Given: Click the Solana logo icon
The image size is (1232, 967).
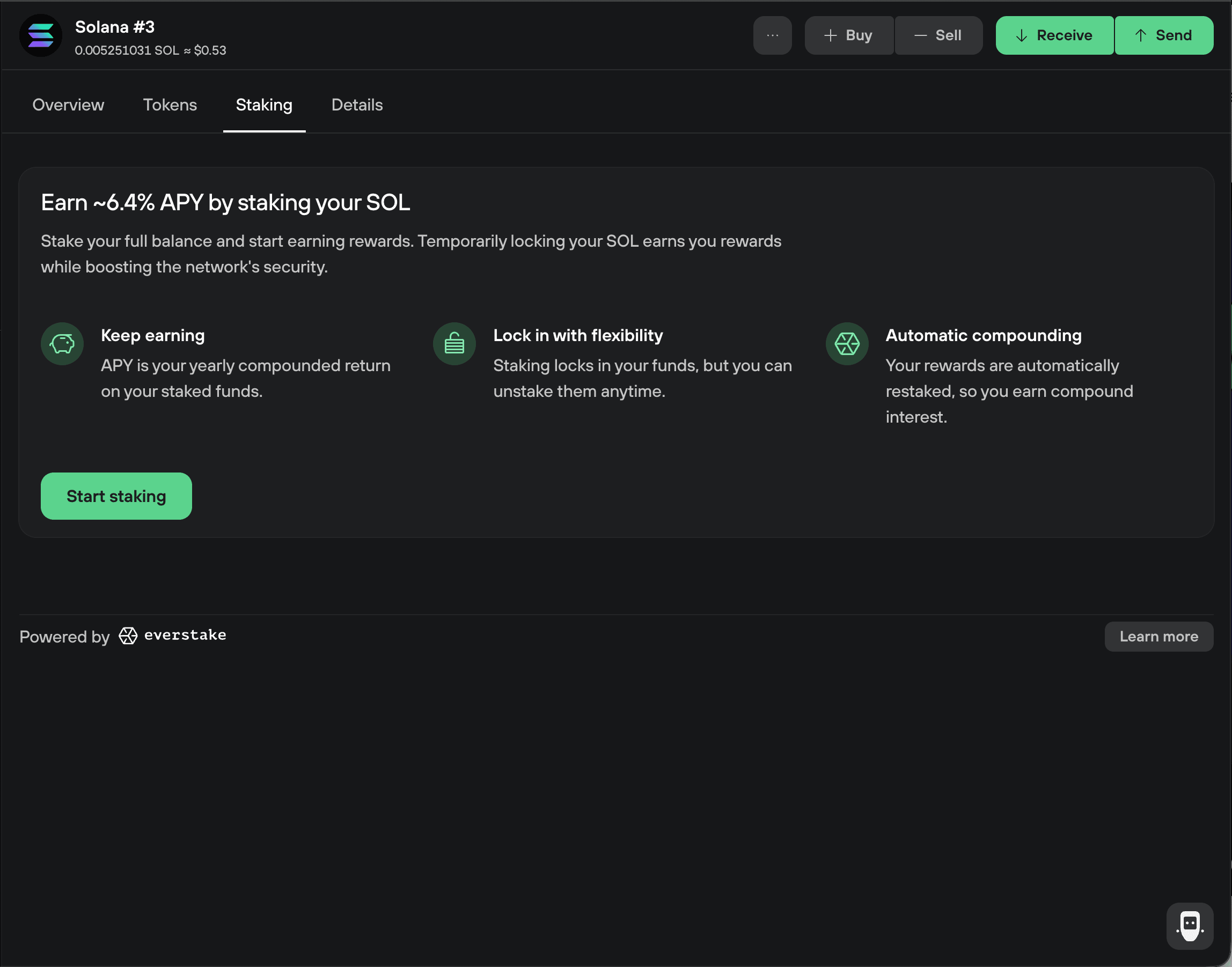Looking at the screenshot, I should click(x=41, y=36).
